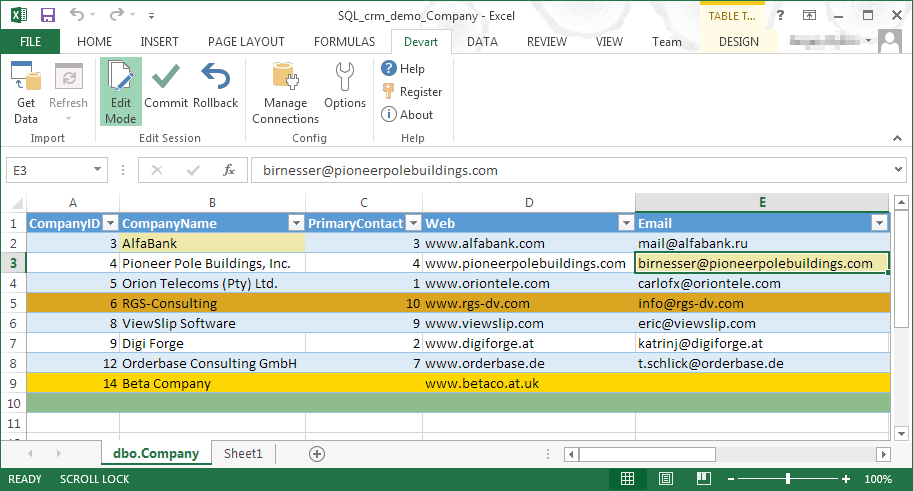The height and width of the screenshot is (491, 913).
Task: Collapse the ribbon with the chevron
Action: tap(897, 138)
